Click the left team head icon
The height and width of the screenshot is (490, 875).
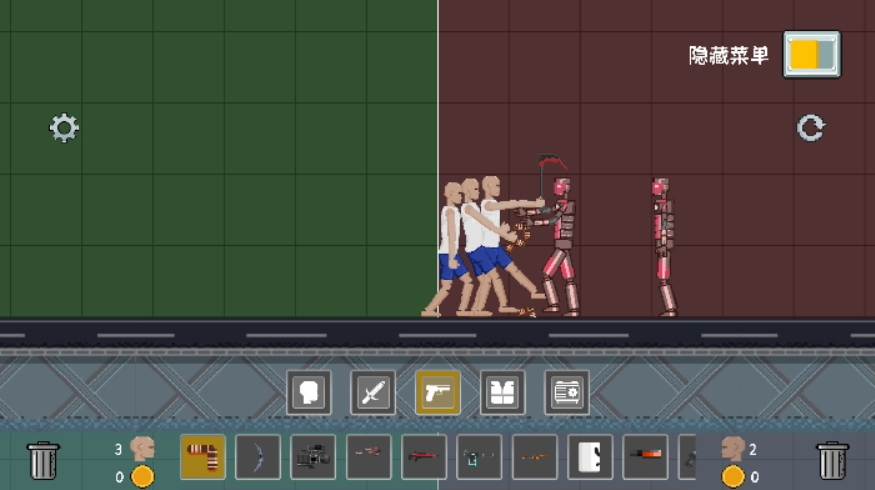(x=142, y=449)
